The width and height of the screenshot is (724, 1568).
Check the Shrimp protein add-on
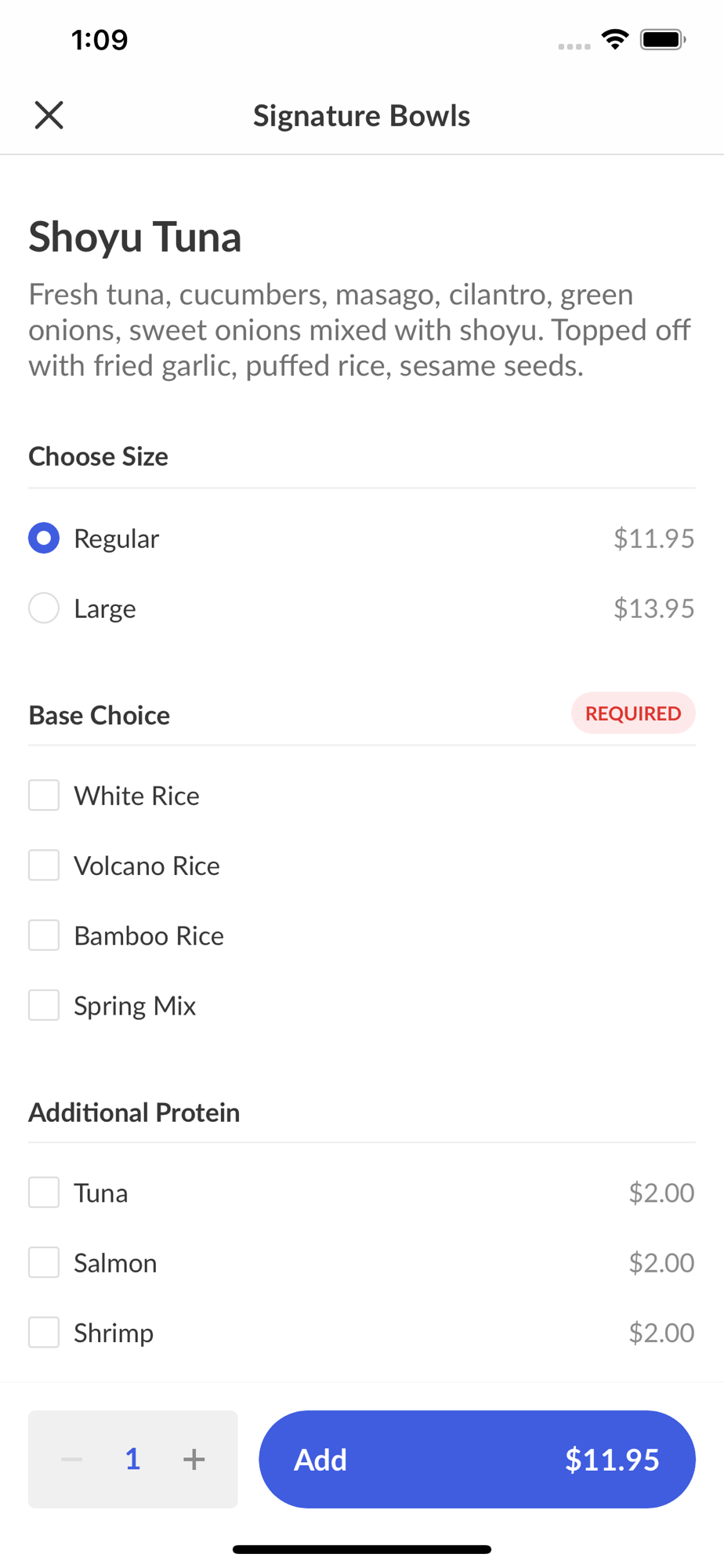44,1332
